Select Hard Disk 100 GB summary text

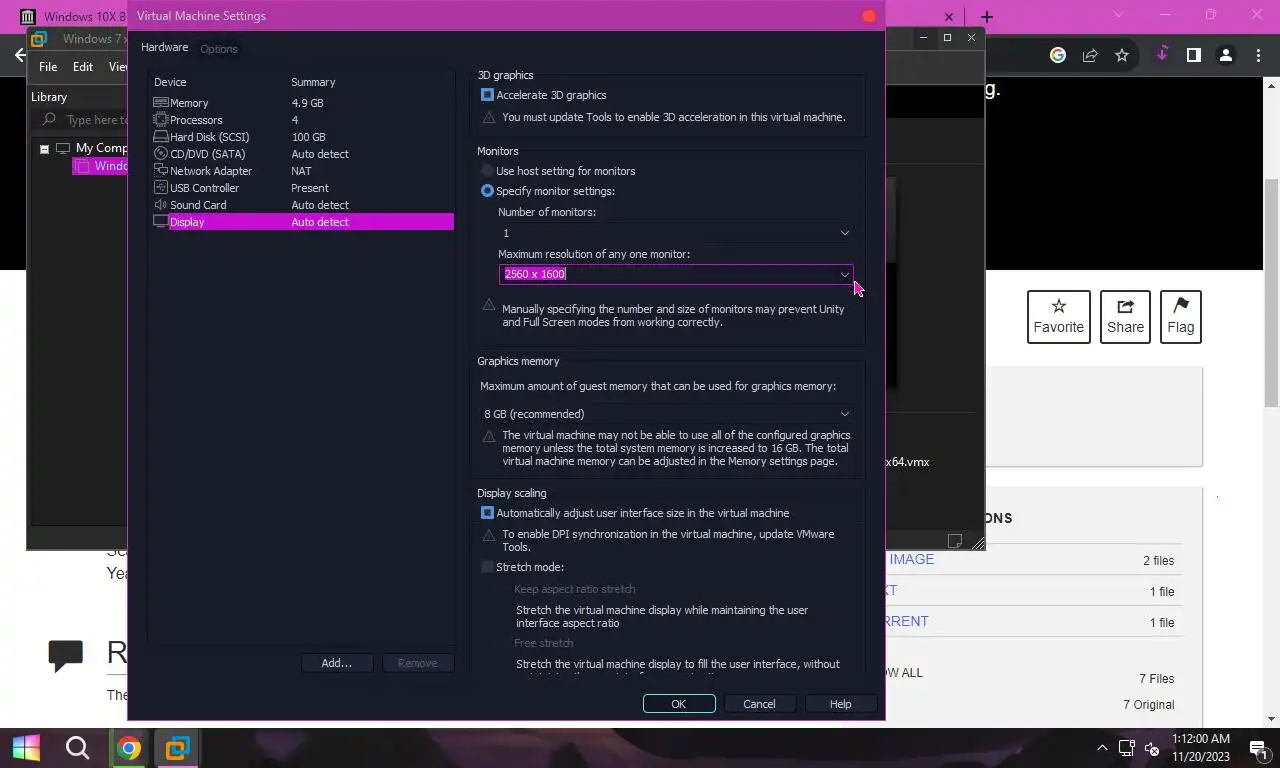[x=308, y=137]
